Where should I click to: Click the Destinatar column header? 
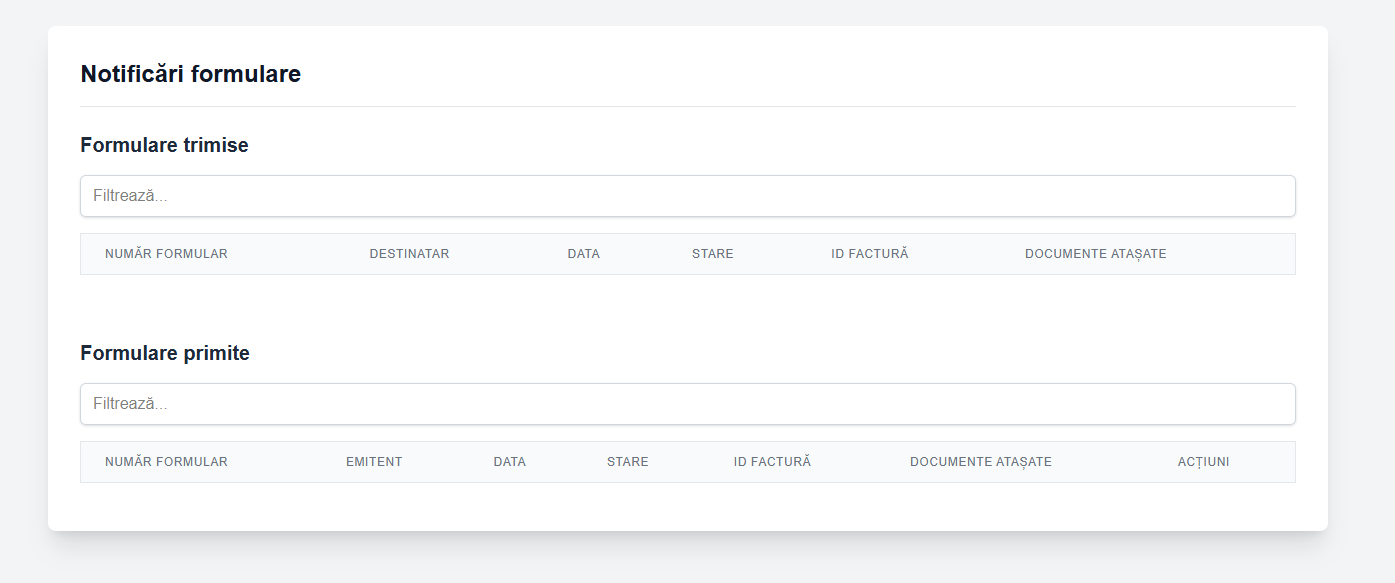[409, 254]
